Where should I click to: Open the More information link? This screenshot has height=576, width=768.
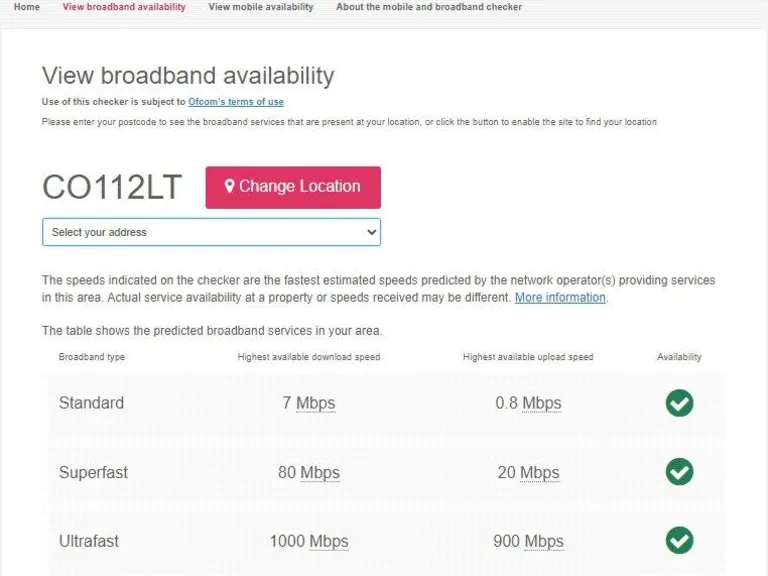[x=560, y=298]
